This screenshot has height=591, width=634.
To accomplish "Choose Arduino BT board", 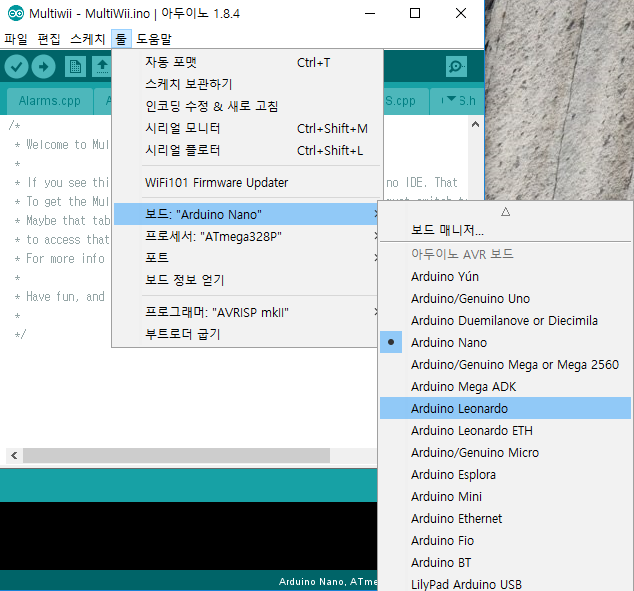I will [x=505, y=562].
